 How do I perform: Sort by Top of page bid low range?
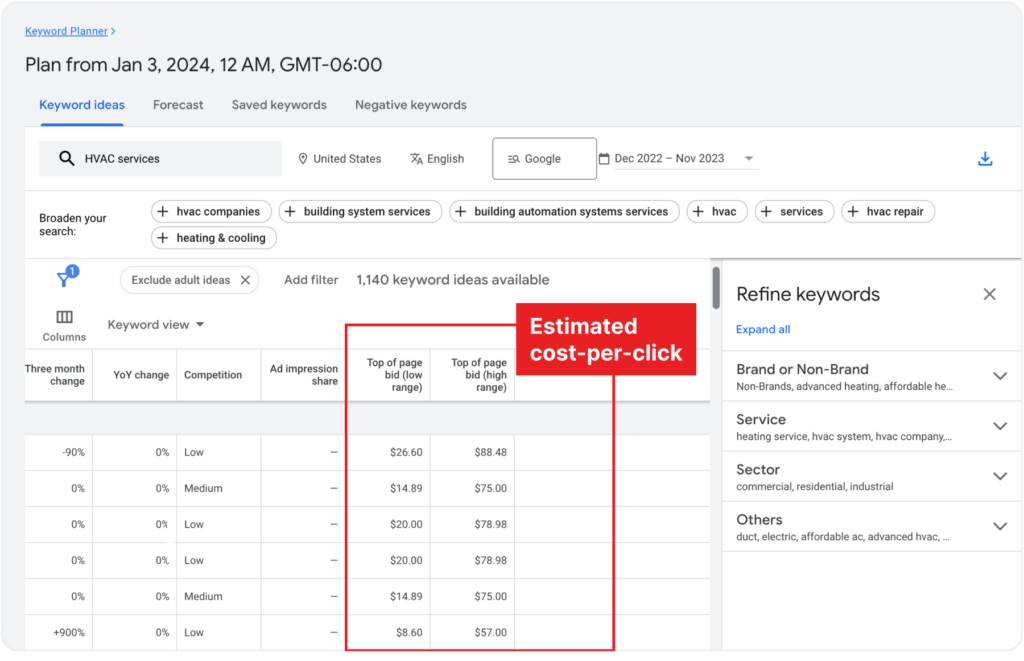tap(394, 375)
